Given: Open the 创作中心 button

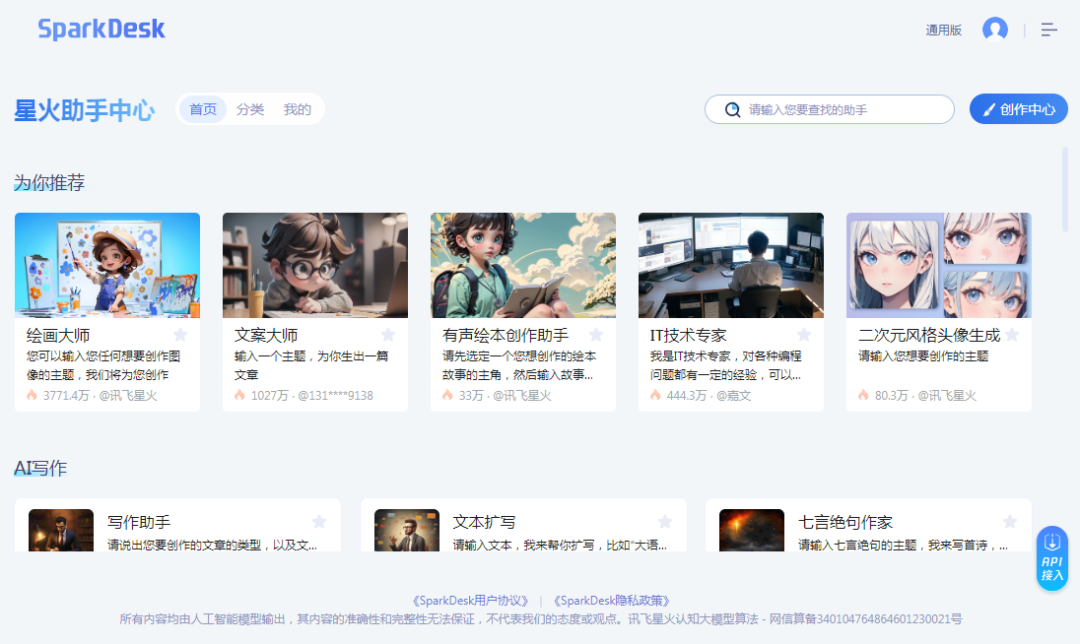Looking at the screenshot, I should coord(1019,110).
